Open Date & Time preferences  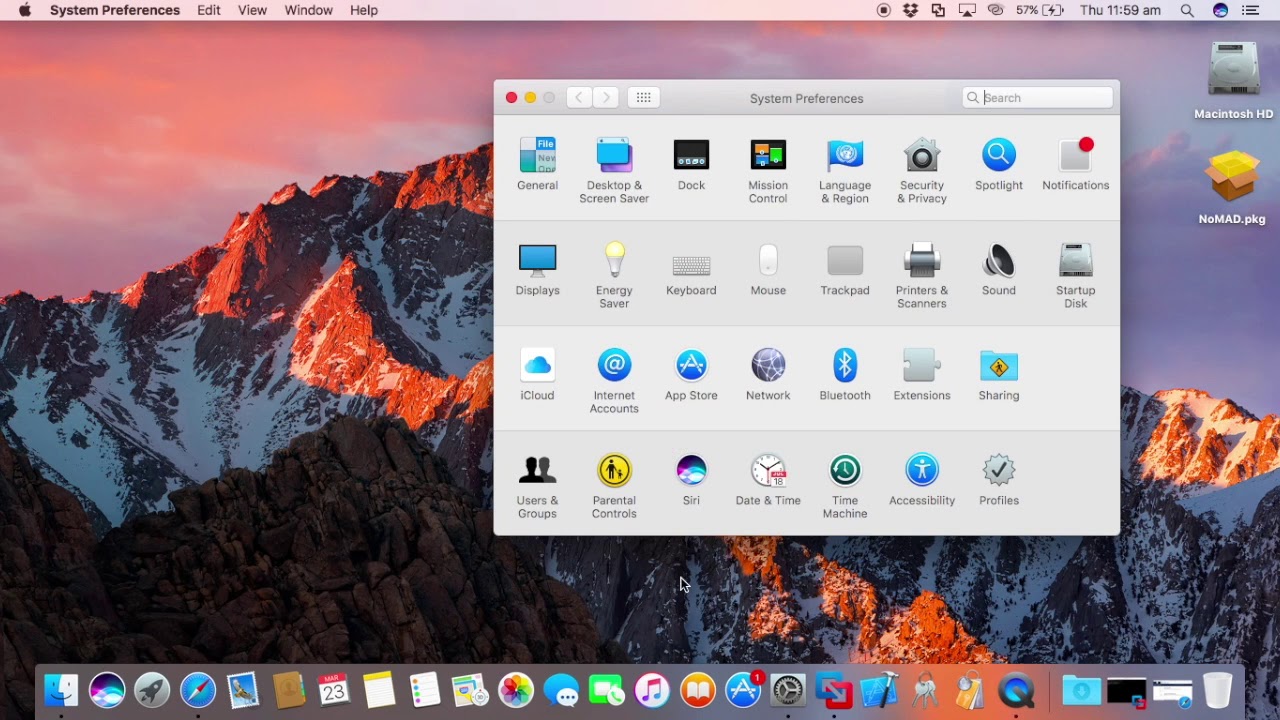[x=768, y=479]
